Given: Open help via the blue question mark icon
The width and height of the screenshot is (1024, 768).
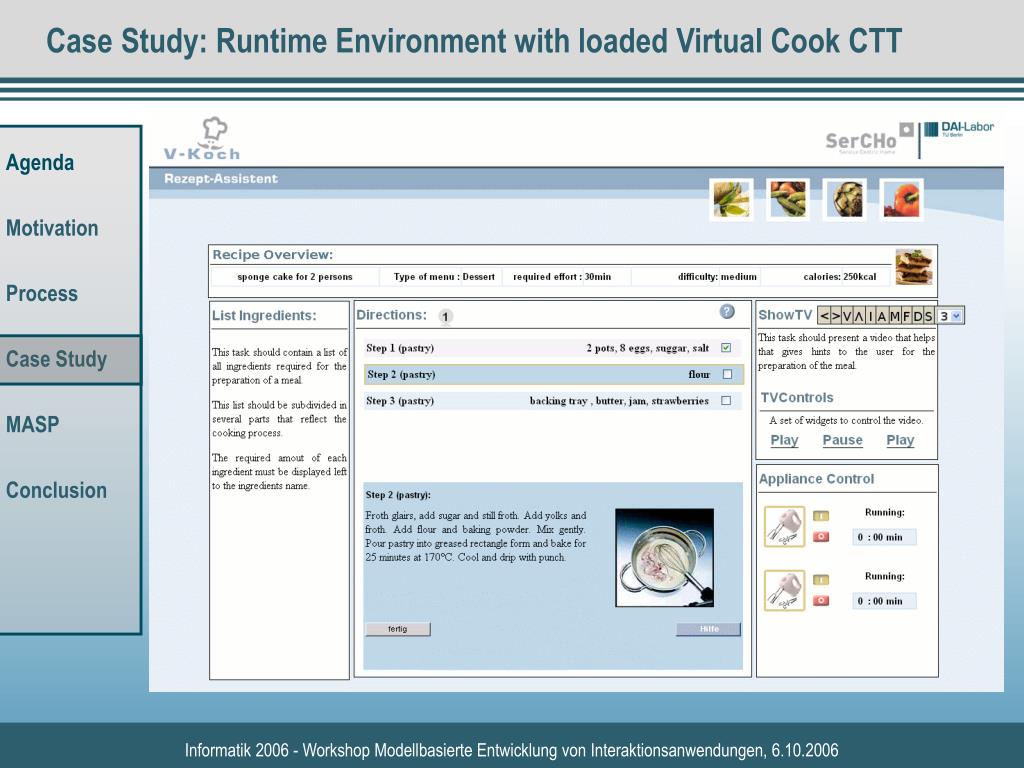Looking at the screenshot, I should (727, 312).
